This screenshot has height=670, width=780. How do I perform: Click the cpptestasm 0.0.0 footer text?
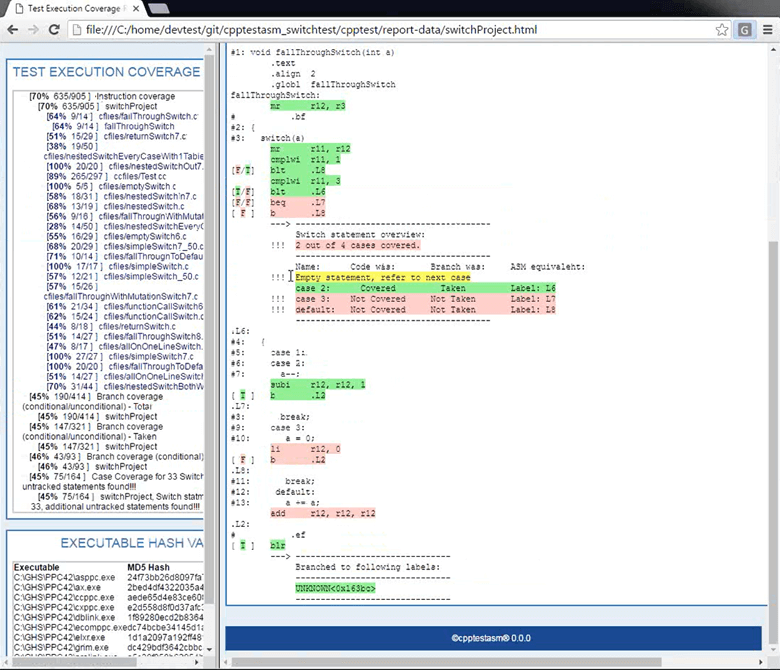click(x=491, y=638)
